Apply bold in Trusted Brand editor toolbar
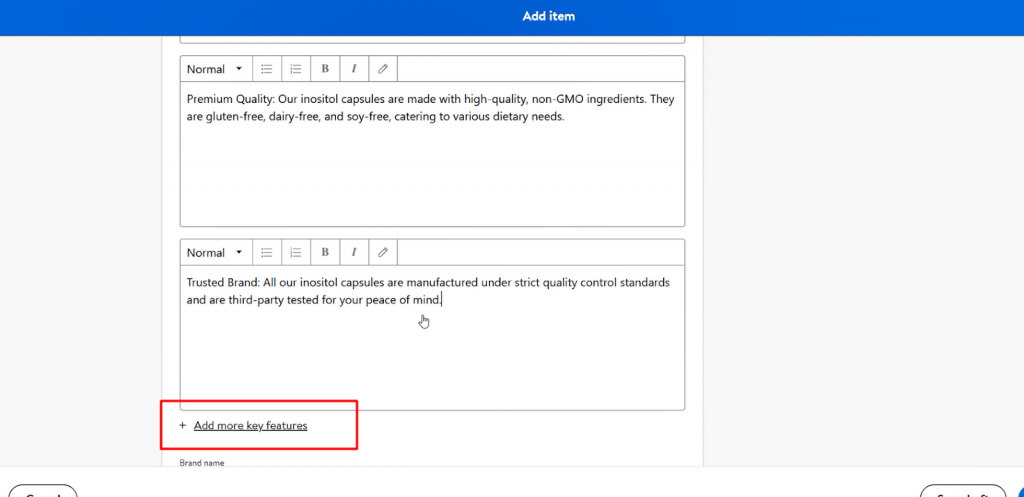This screenshot has height=497, width=1024. (x=325, y=253)
